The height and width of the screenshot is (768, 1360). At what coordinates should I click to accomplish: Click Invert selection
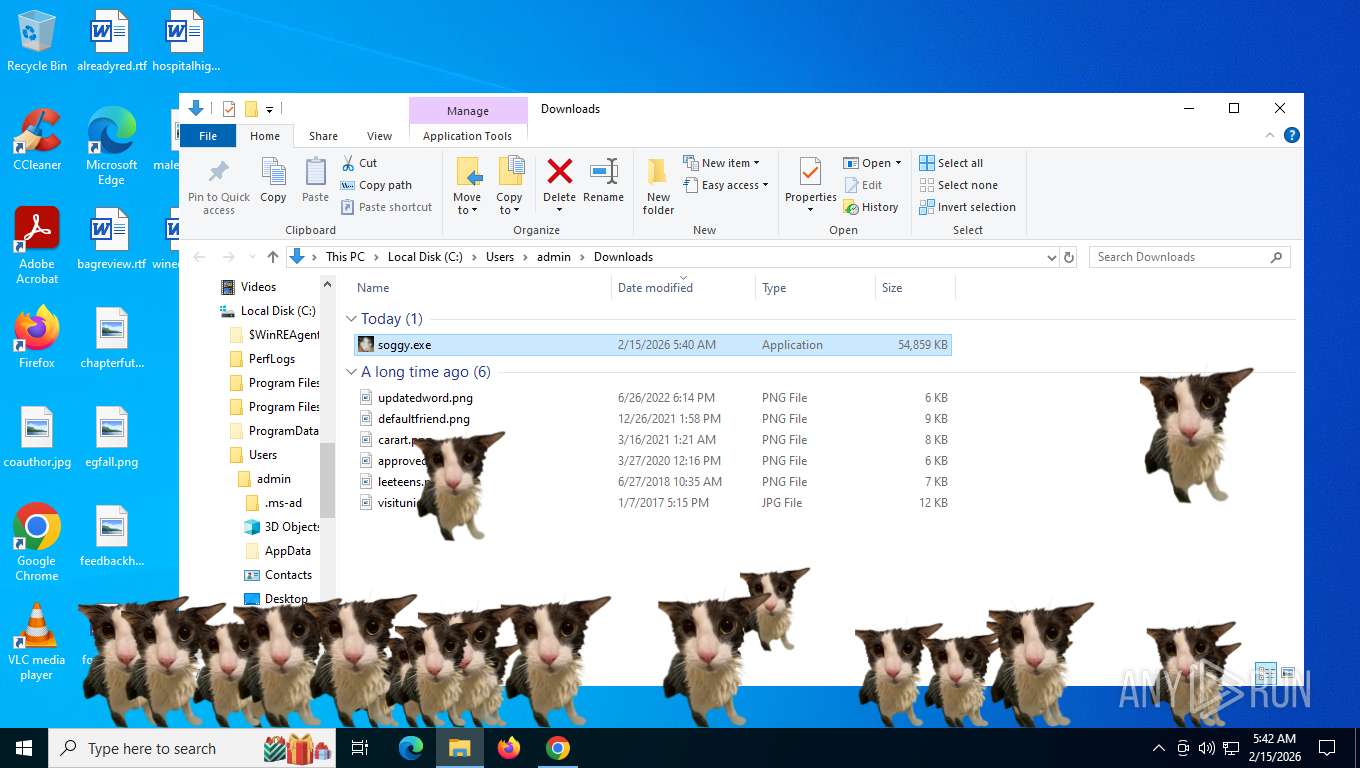[967, 207]
